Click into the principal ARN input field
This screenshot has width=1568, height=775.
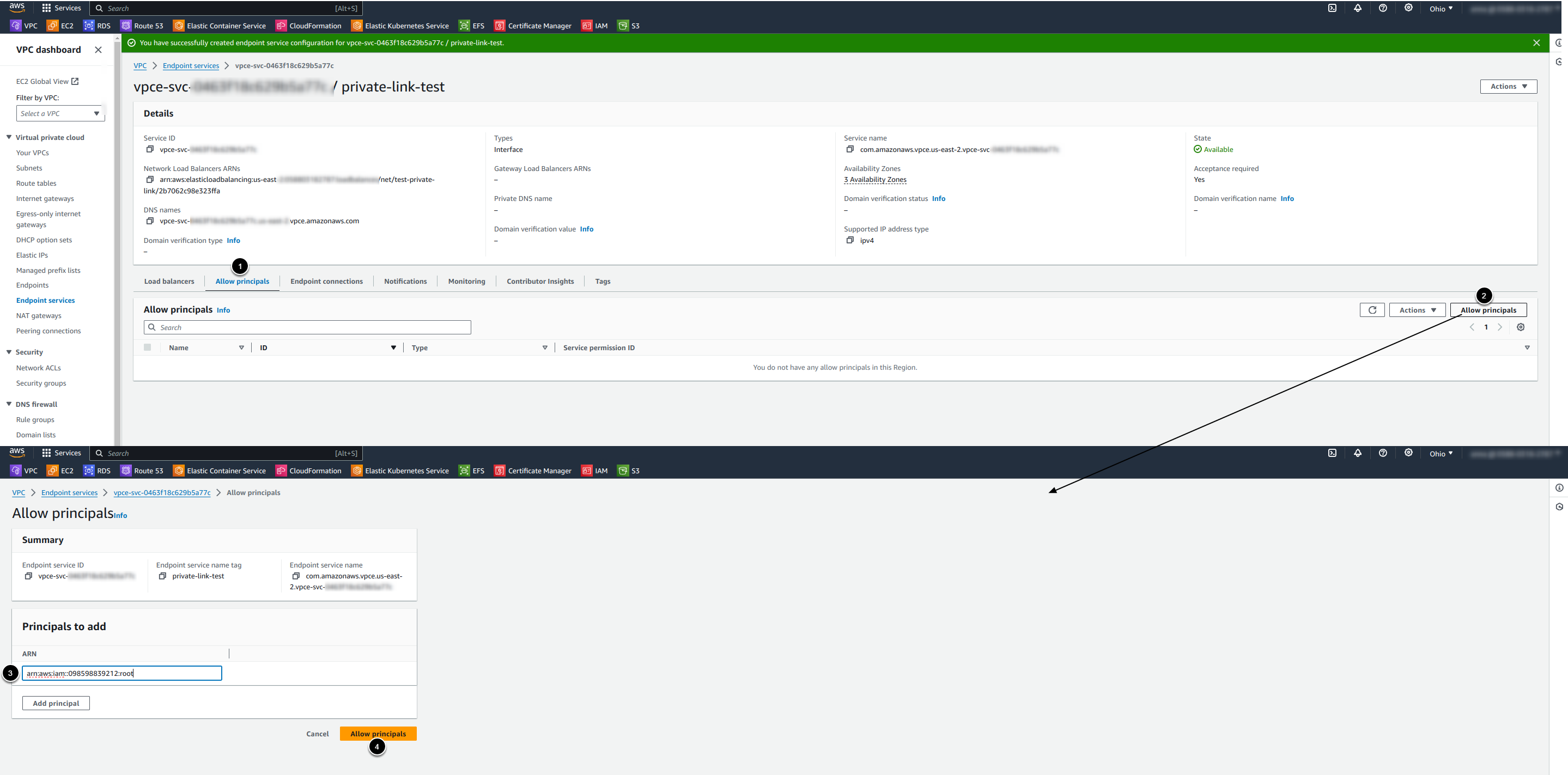pos(121,673)
